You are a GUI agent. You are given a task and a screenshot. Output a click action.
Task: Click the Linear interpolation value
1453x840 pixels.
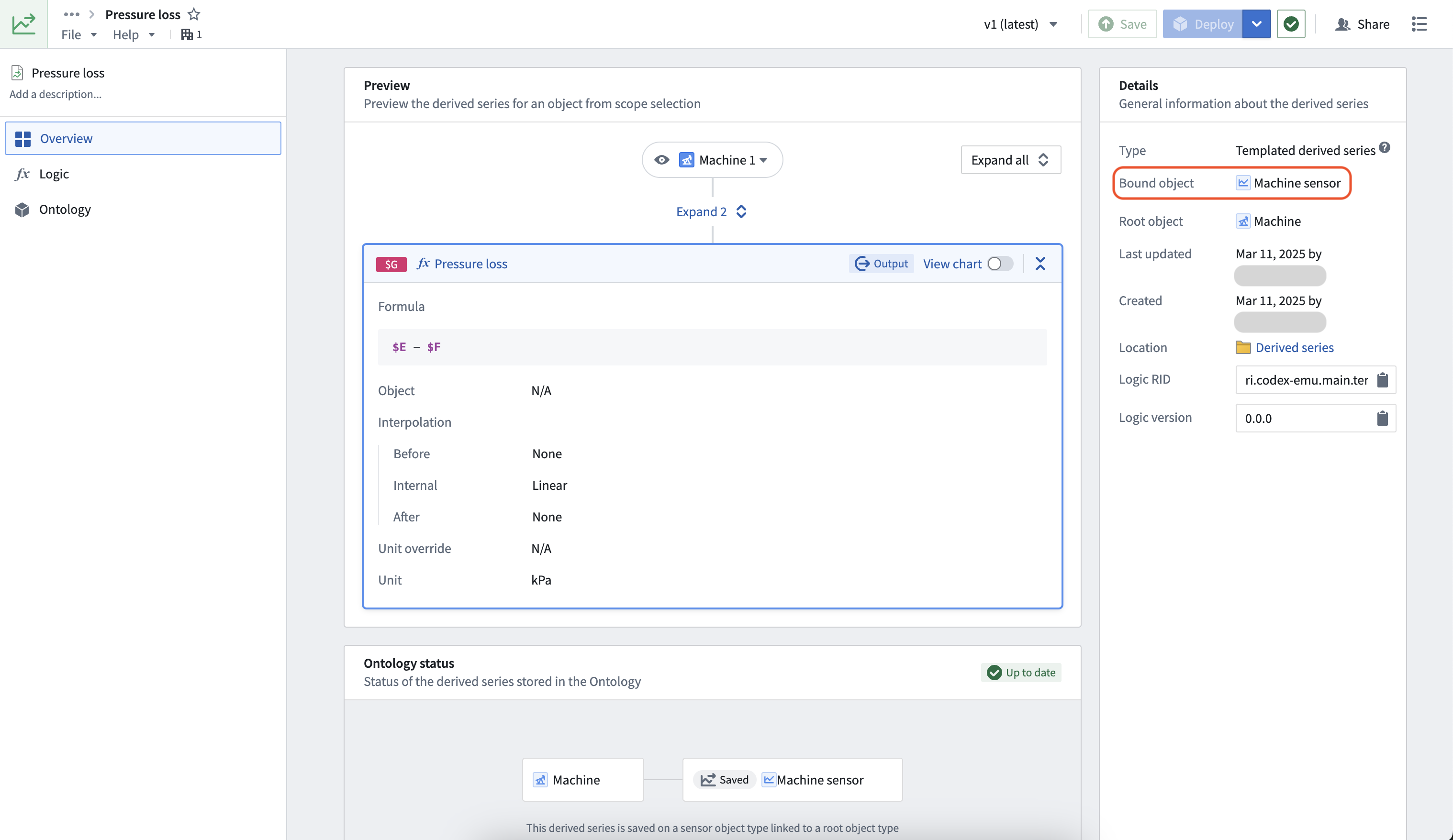coord(549,485)
